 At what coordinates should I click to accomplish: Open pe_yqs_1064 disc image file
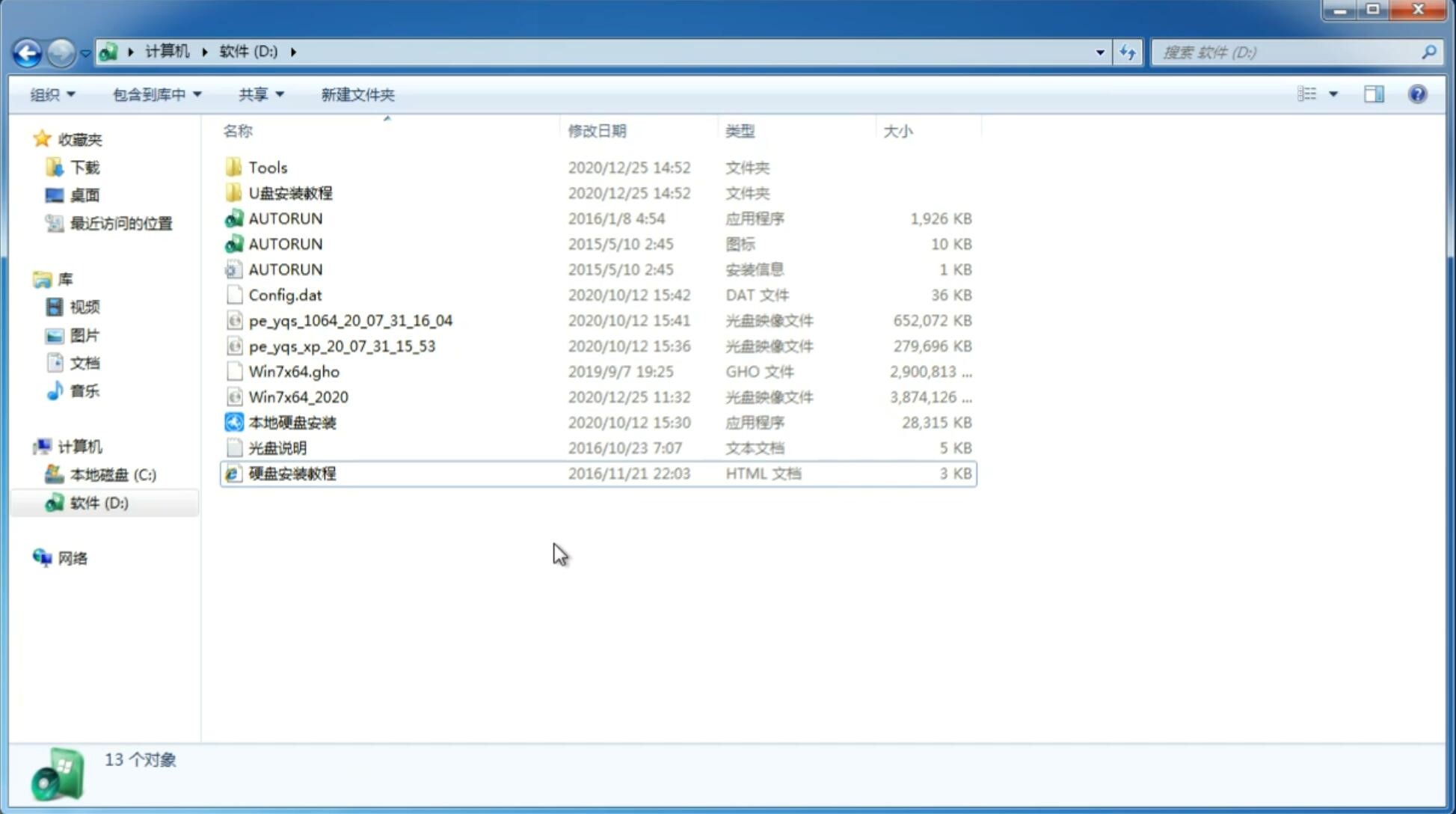coord(350,320)
